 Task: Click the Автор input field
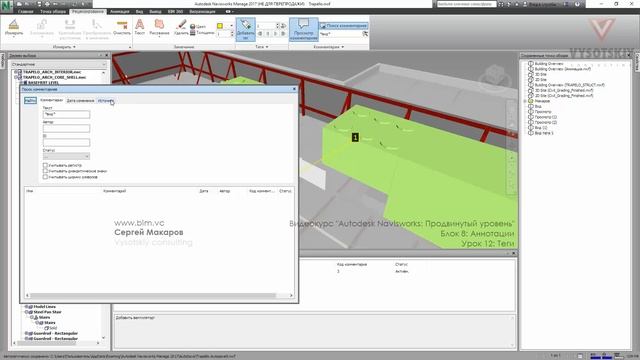tap(66, 129)
